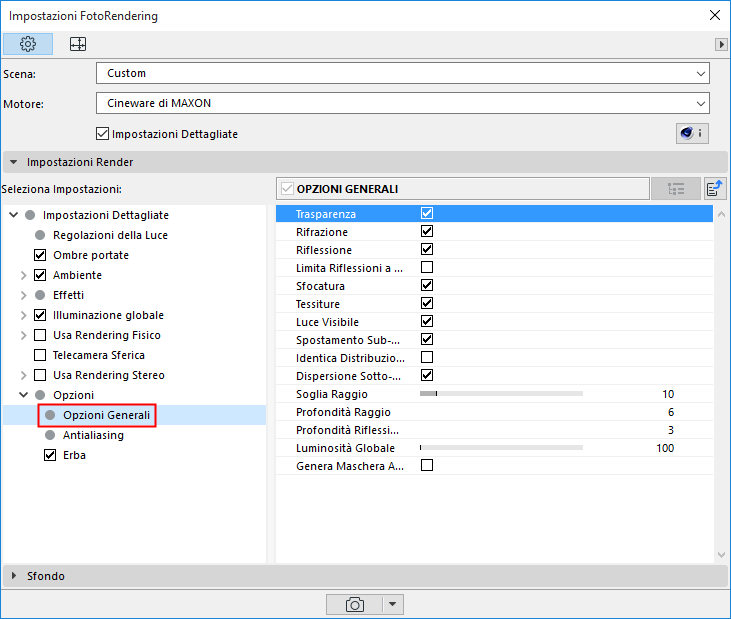Click the import/export settings icon button
The image size is (731, 619).
[714, 189]
